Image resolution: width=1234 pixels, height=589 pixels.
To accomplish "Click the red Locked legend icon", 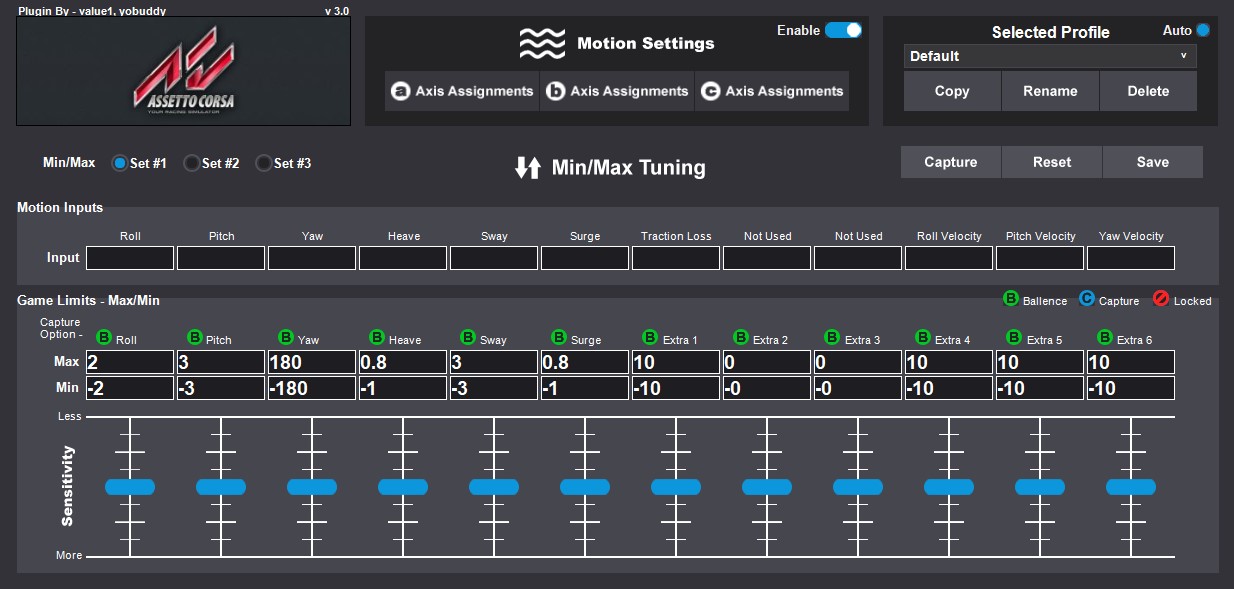I will coord(1161,298).
